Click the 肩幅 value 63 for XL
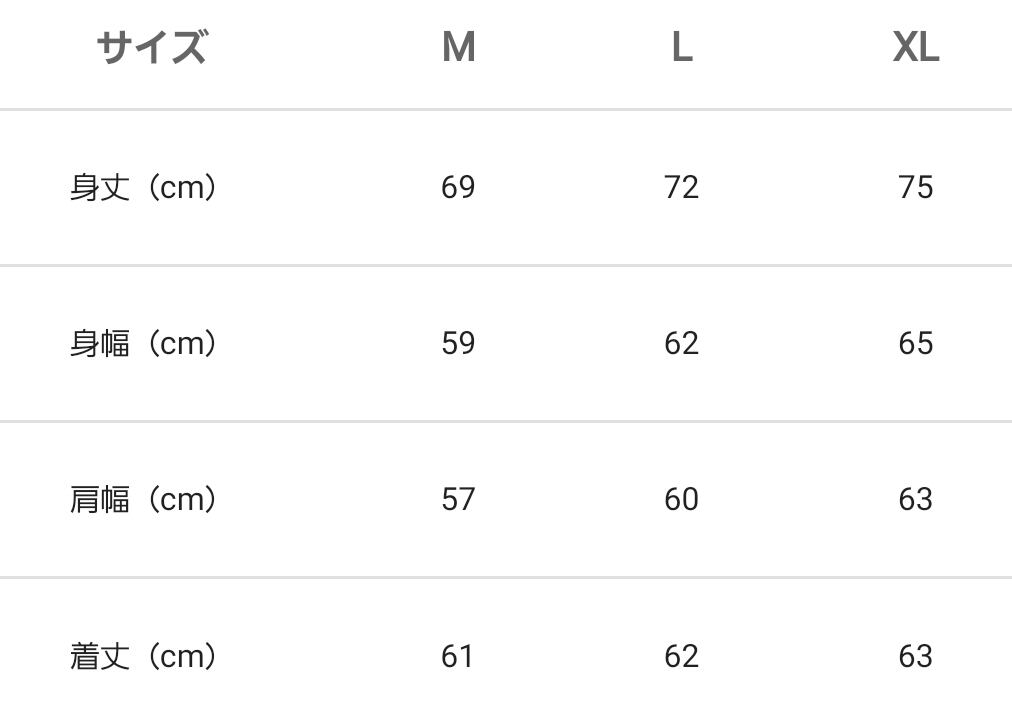This screenshot has height=723, width=1012. (915, 499)
